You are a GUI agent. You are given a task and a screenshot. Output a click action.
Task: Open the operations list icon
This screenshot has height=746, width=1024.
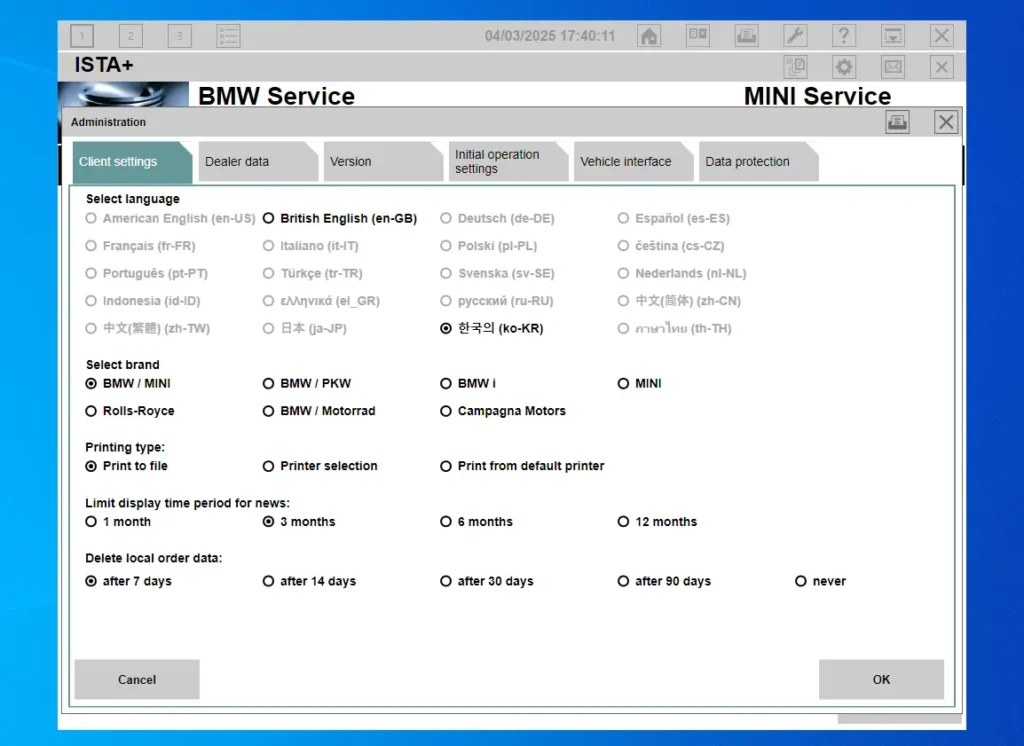(x=229, y=35)
